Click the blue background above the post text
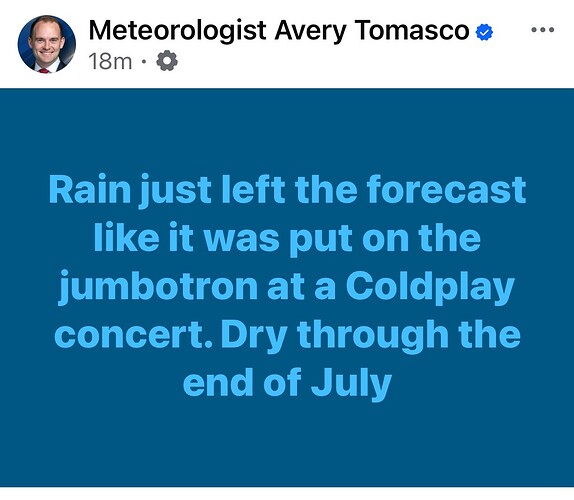This screenshot has height=500, width=574. point(287,130)
